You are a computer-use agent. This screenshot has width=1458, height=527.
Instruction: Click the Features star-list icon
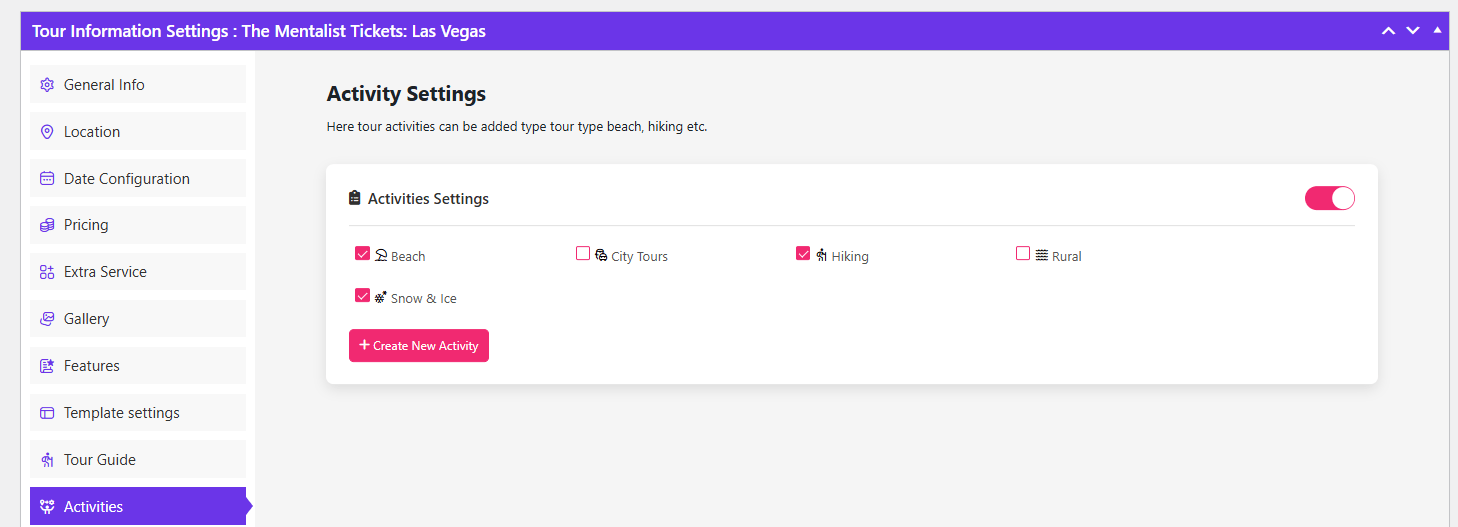[x=46, y=366]
